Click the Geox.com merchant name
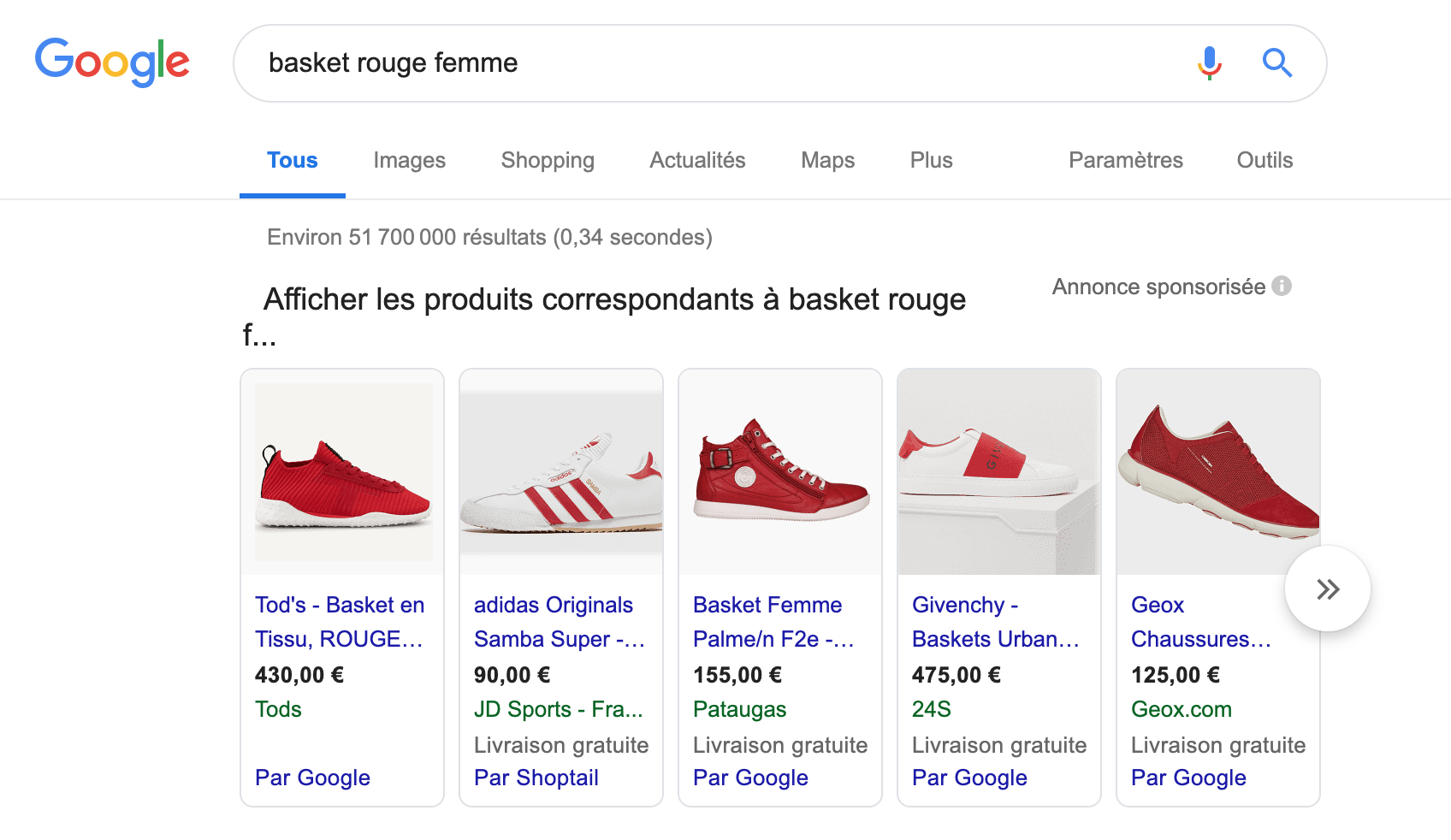The width and height of the screenshot is (1451, 840). coord(1182,709)
